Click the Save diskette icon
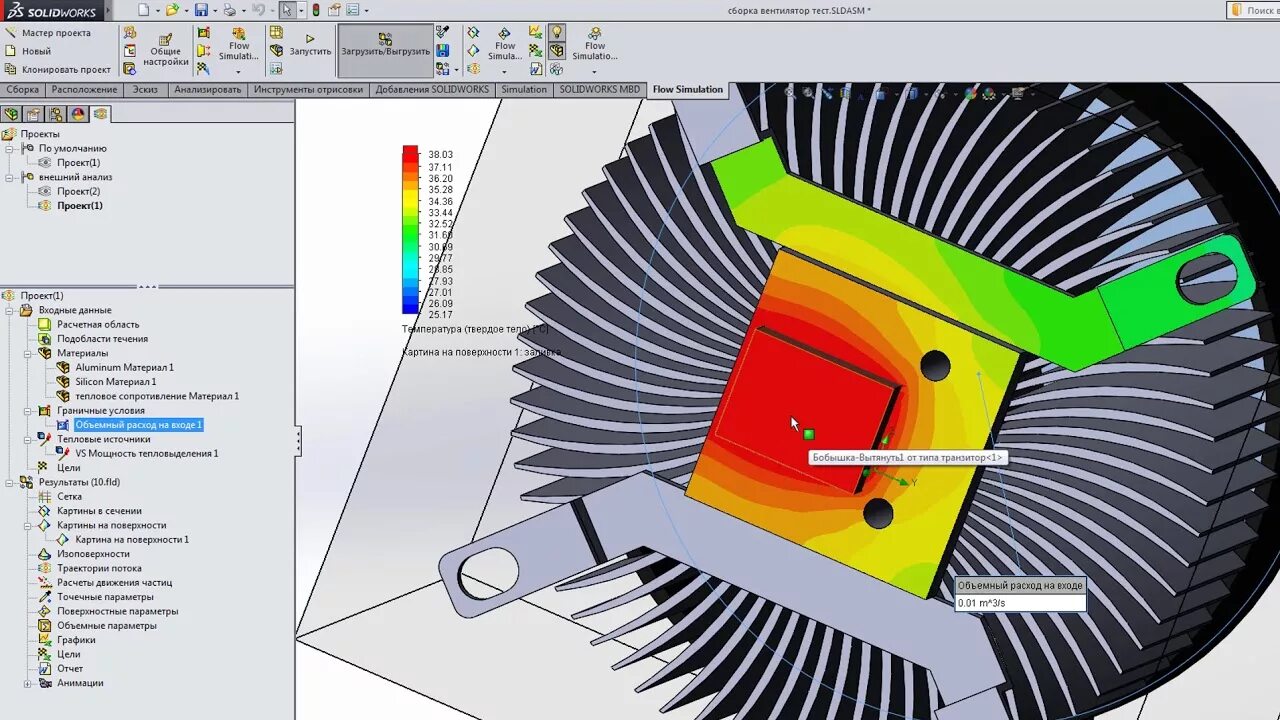Viewport: 1280px width, 720px height. pyautogui.click(x=201, y=10)
